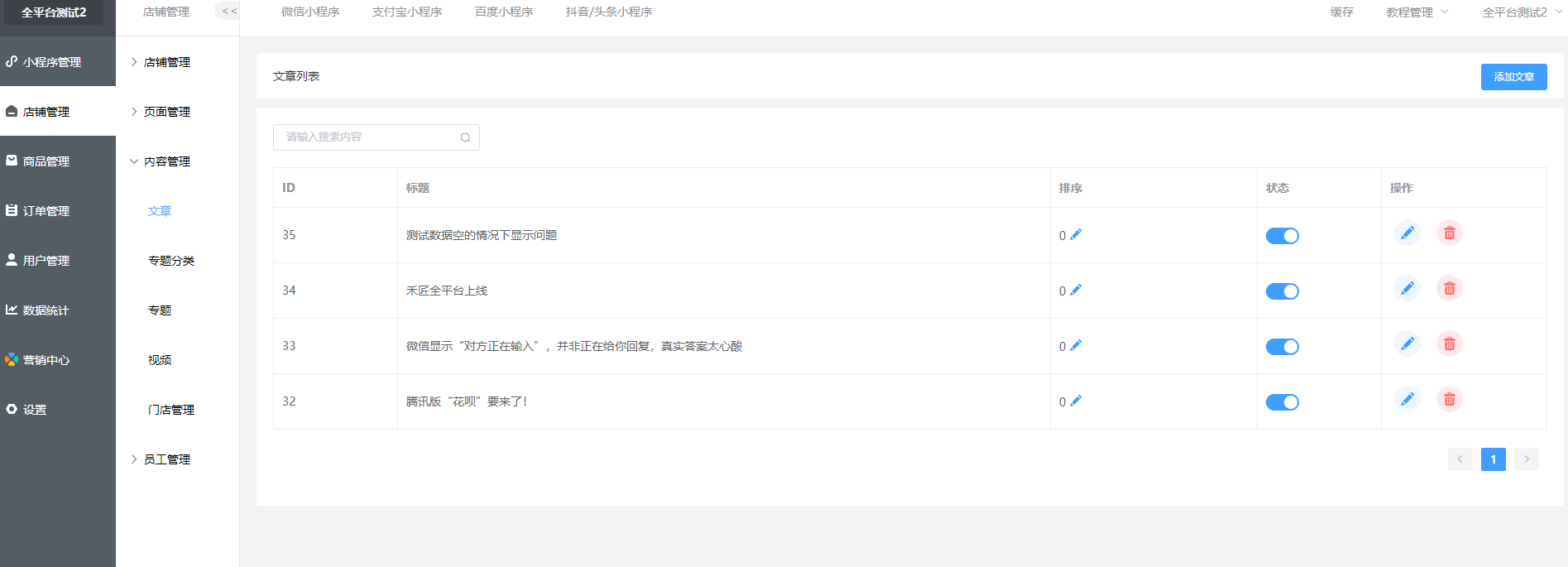Click 缓存 link in top bar
This screenshot has height=567, width=1568.
[1341, 12]
